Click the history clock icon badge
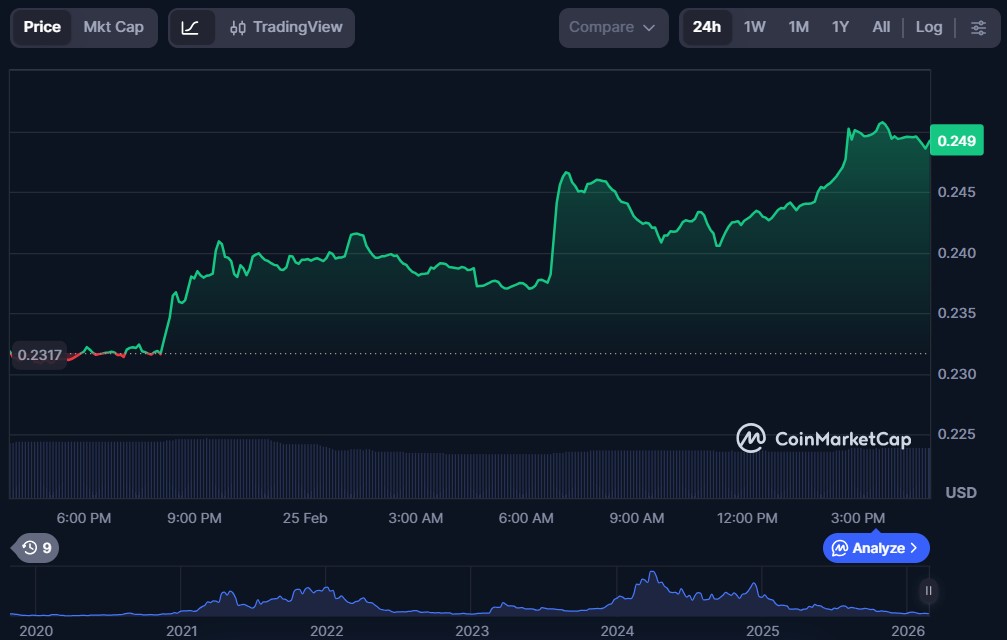 (x=36, y=547)
